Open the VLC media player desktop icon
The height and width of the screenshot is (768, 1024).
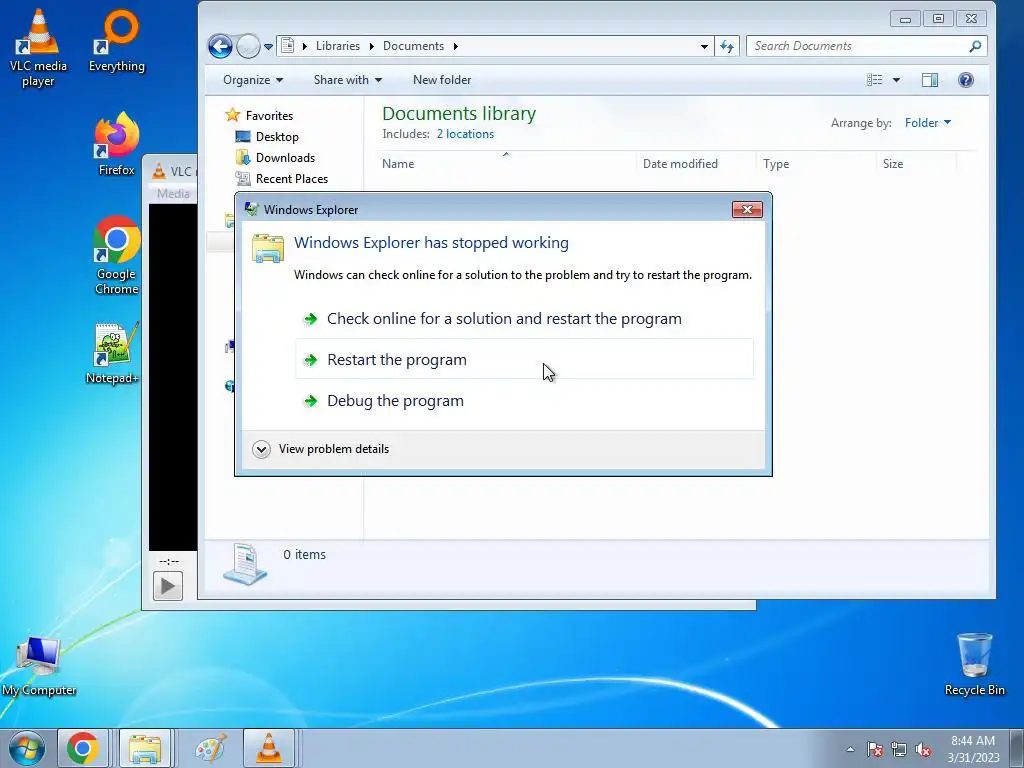(x=38, y=49)
